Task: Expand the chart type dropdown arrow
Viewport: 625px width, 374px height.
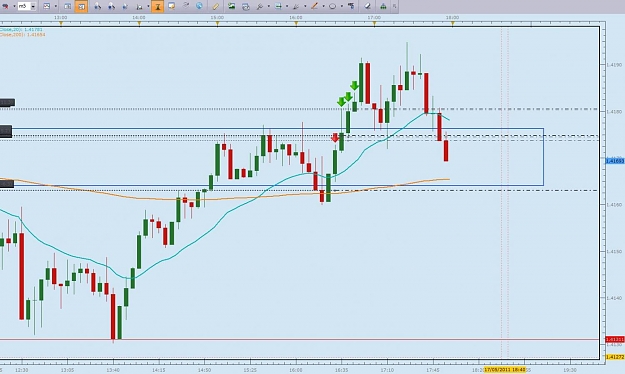Action: [x=55, y=6]
